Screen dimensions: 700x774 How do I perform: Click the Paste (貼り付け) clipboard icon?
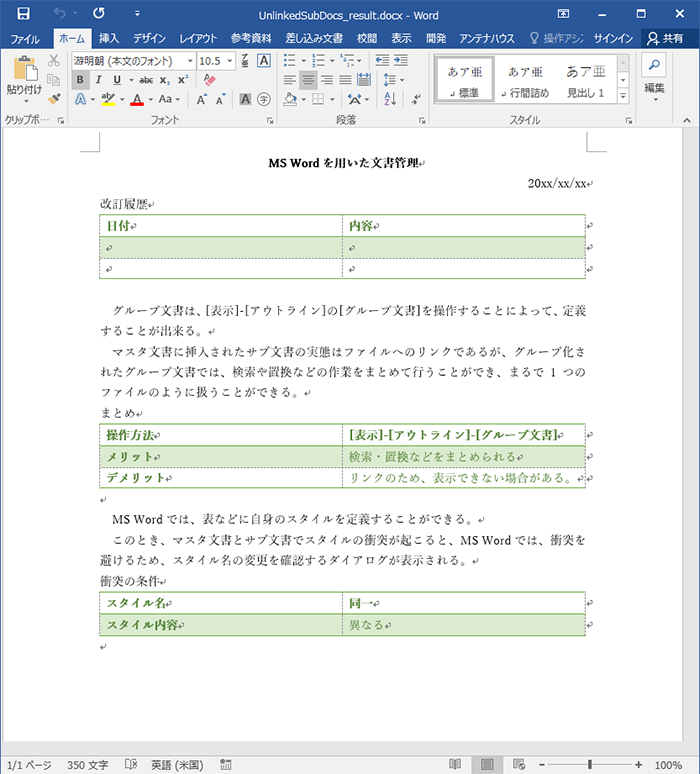[24, 73]
